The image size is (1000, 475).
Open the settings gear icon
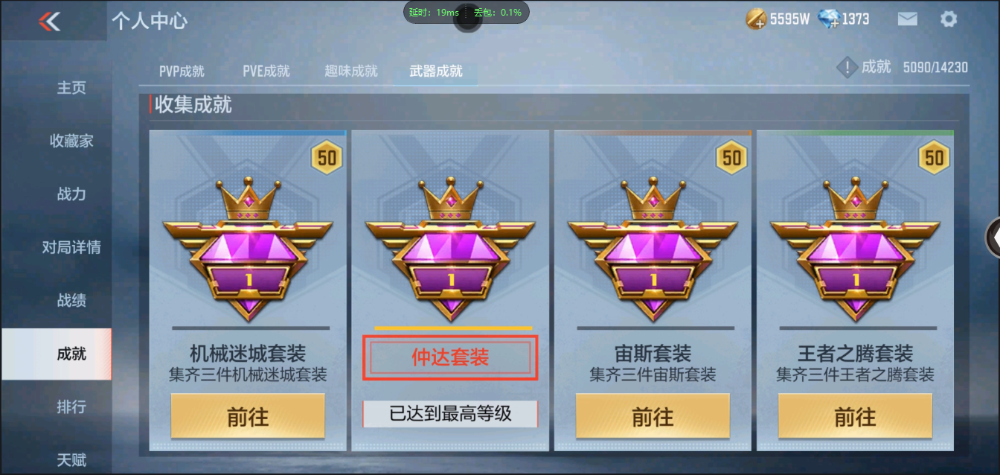[948, 19]
